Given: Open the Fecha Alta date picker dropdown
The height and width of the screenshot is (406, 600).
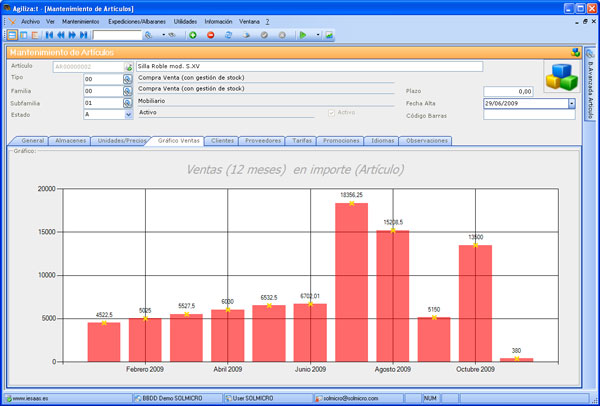Looking at the screenshot, I should click(571, 104).
